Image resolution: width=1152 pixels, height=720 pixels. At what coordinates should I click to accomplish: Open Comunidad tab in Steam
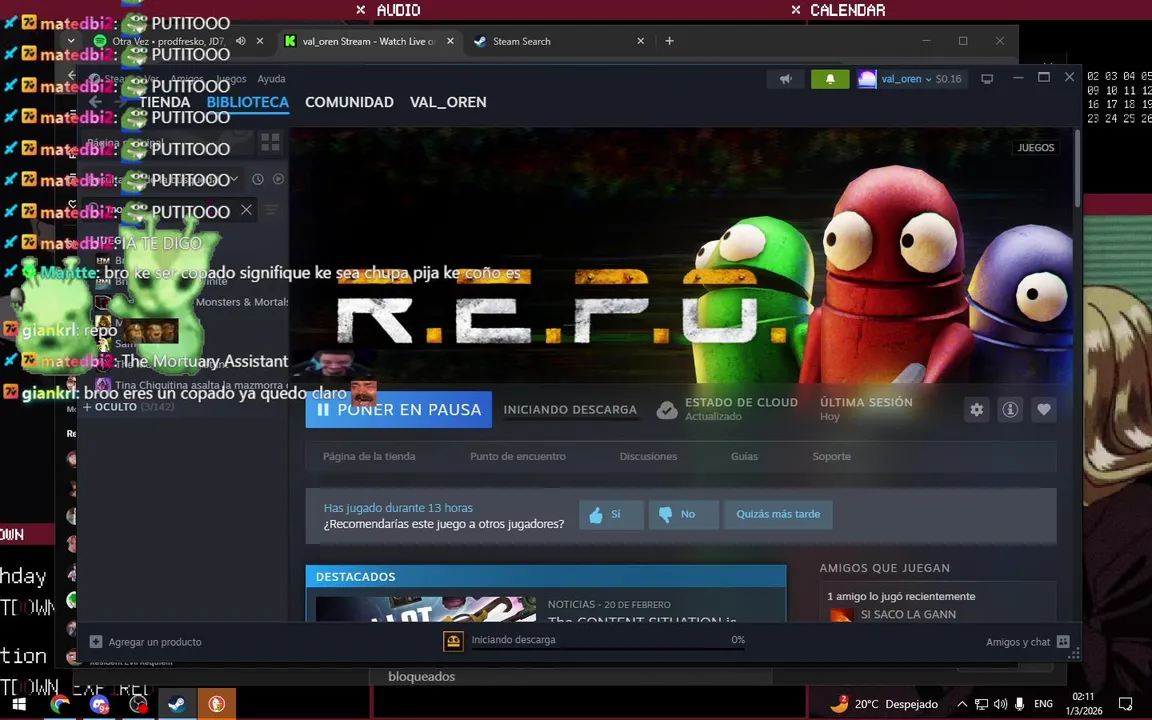[x=349, y=102]
